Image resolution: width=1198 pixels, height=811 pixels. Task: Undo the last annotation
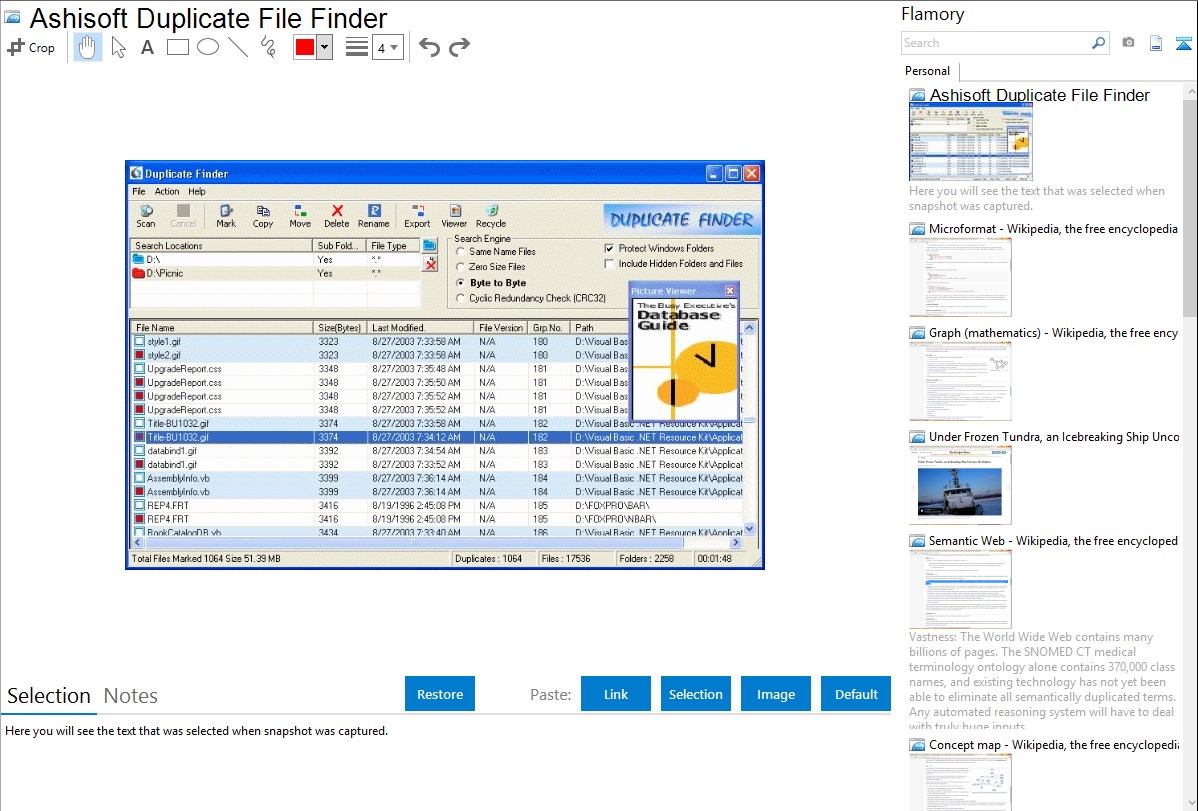429,47
